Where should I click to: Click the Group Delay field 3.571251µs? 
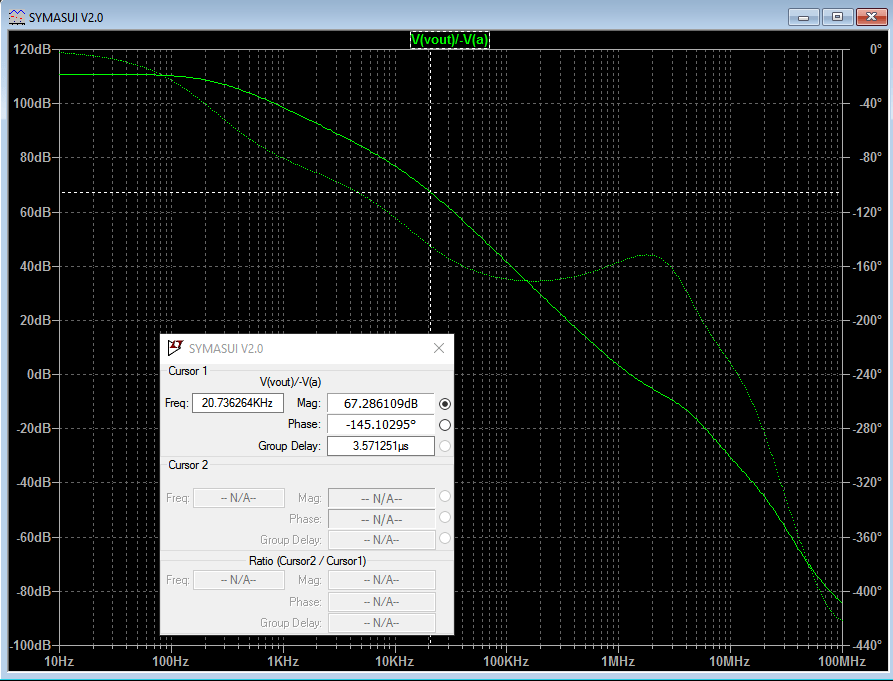click(x=380, y=446)
